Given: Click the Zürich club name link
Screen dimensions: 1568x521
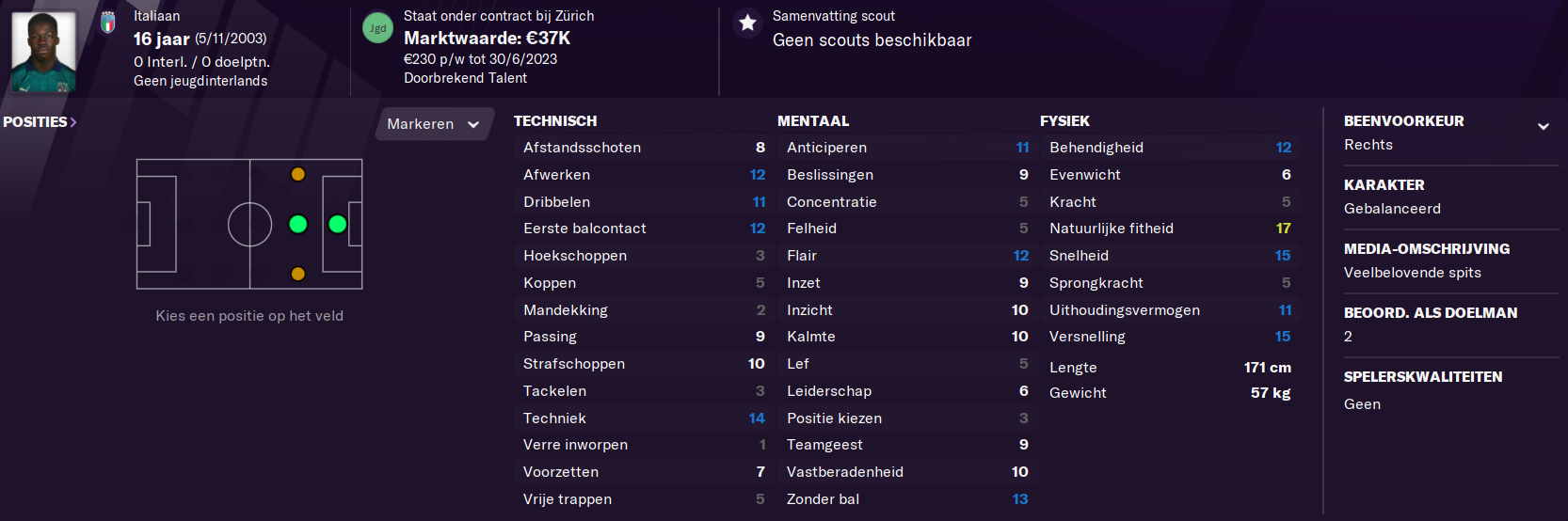Looking at the screenshot, I should point(574,16).
